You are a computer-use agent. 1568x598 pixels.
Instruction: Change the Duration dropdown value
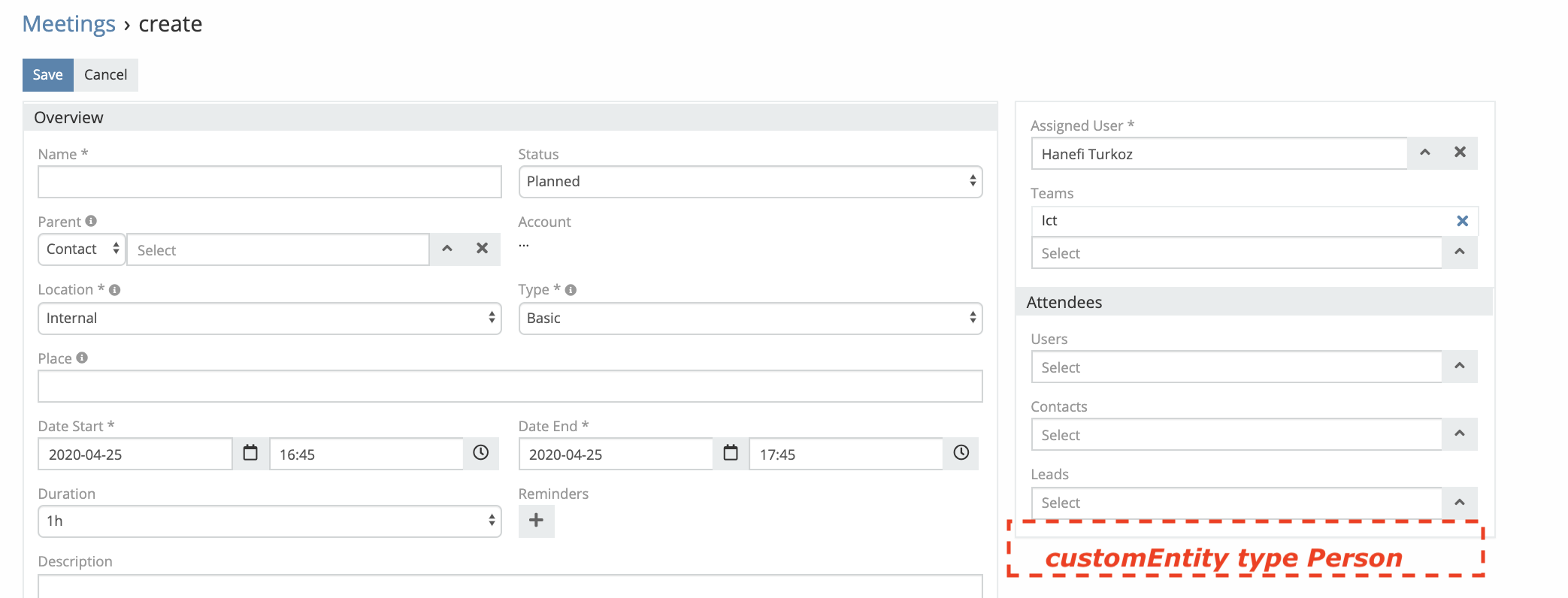tap(269, 521)
